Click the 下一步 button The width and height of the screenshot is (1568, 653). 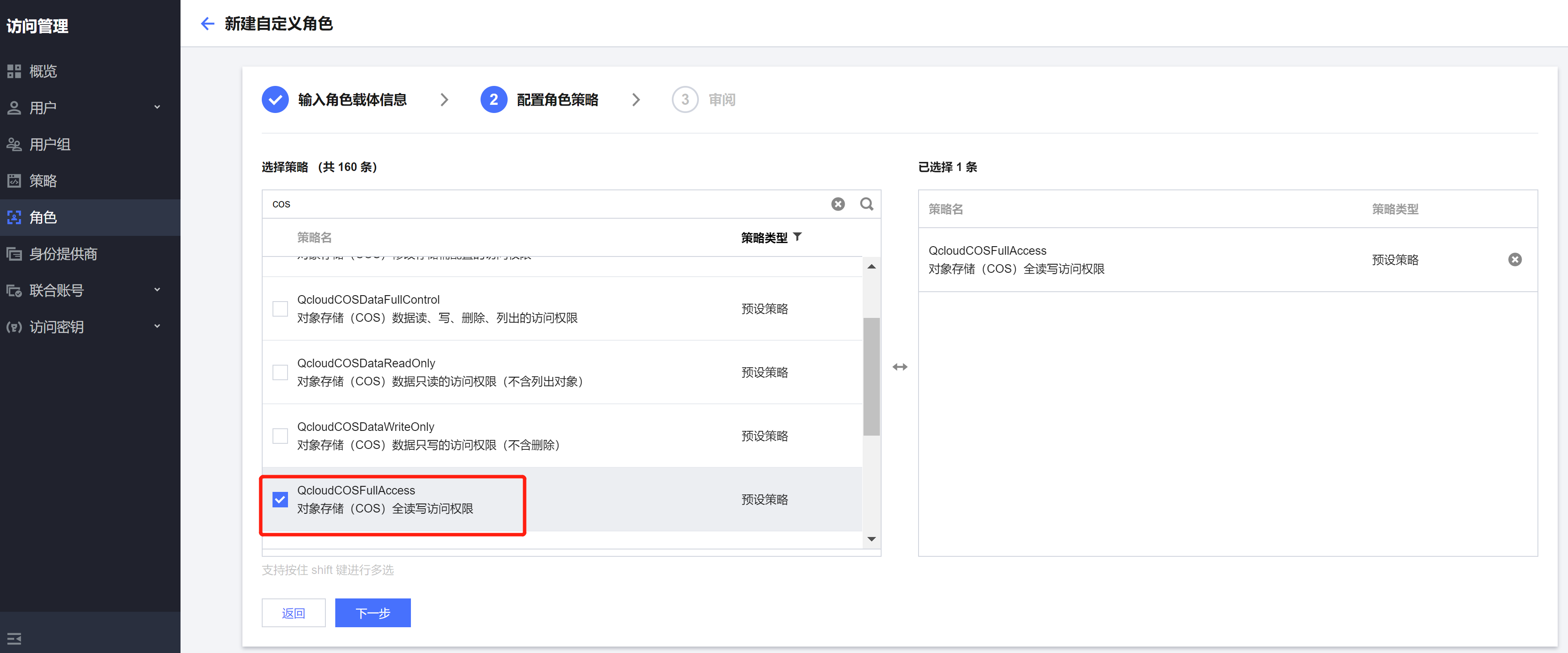tap(373, 613)
